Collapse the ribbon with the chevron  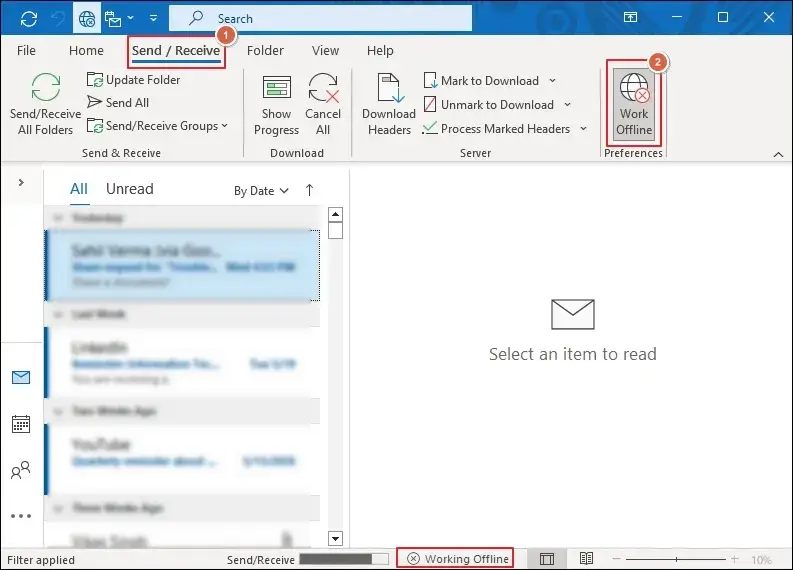778,154
